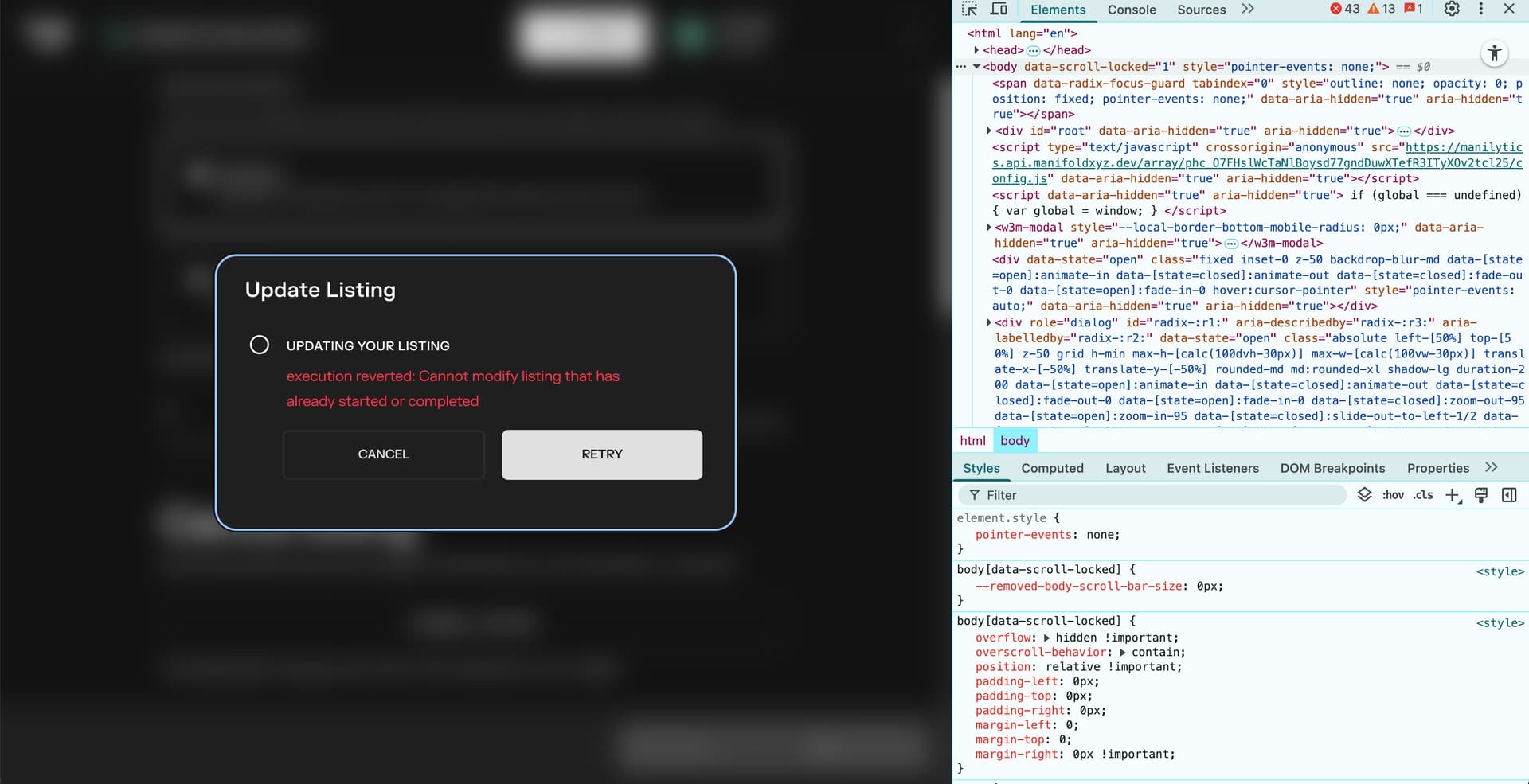Image resolution: width=1529 pixels, height=784 pixels.
Task: Open DevTools settings gear
Action: pos(1452,9)
